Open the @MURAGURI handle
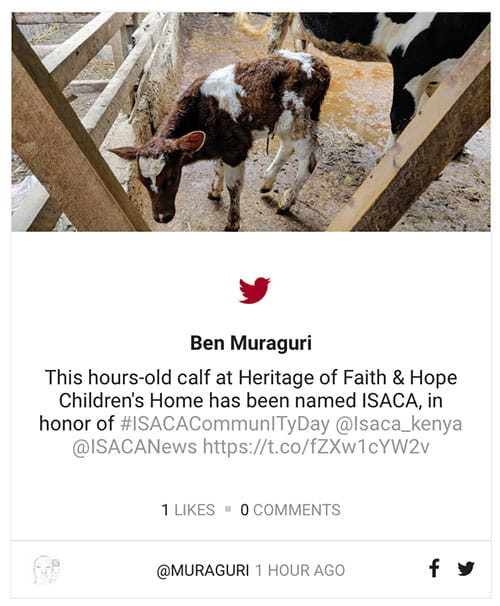This screenshot has width=500, height=606. tap(203, 570)
